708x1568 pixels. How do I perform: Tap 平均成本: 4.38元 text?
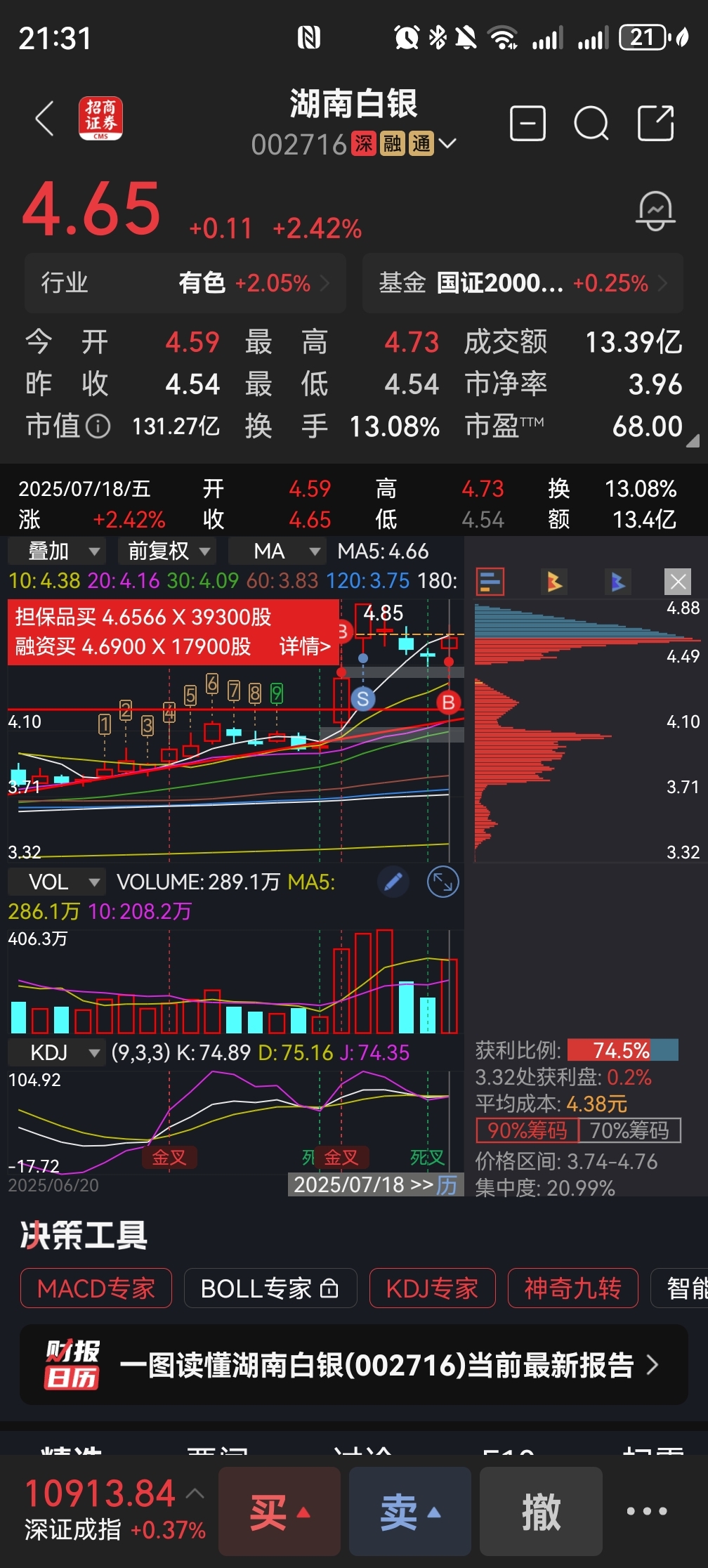[x=551, y=1104]
